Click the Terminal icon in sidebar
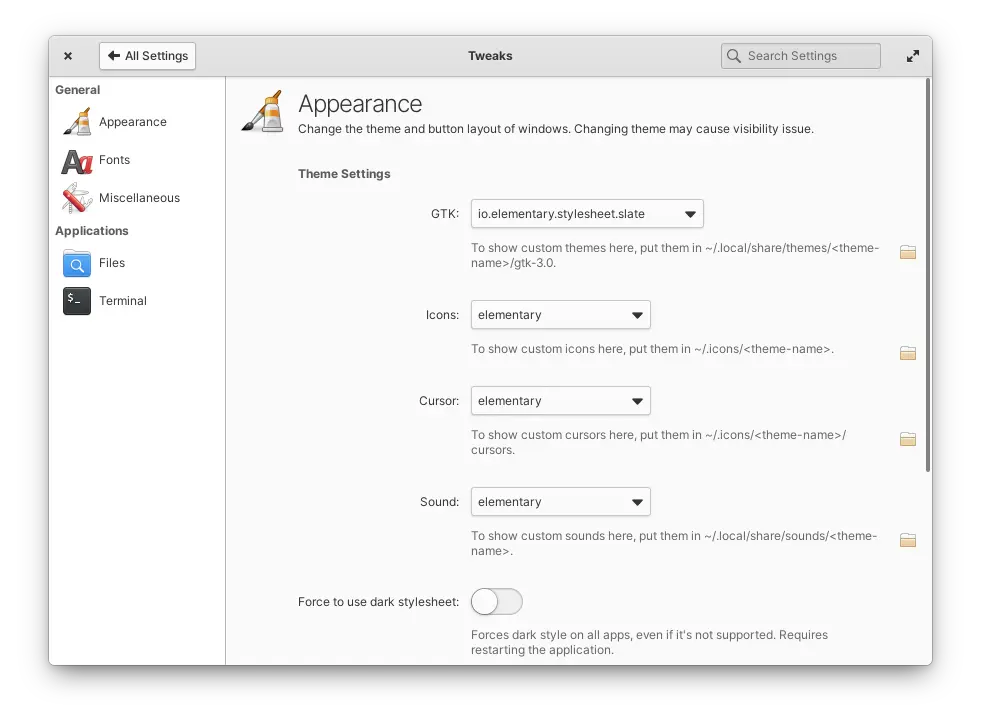Viewport: 981px width, 727px height. pos(77,301)
